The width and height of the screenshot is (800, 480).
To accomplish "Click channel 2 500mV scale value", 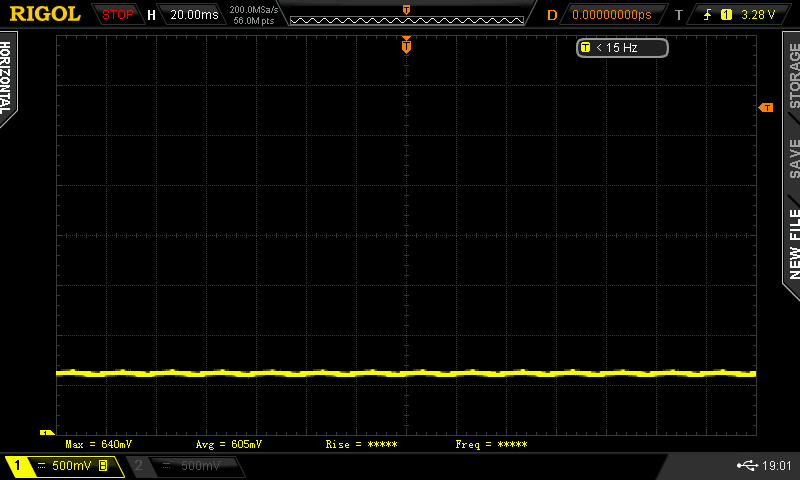I will click(x=201, y=466).
